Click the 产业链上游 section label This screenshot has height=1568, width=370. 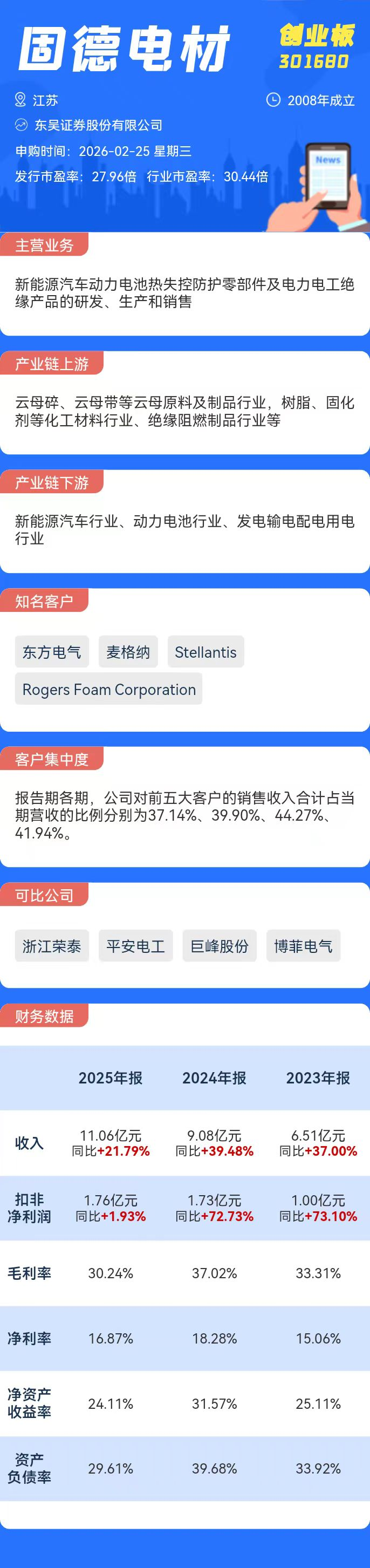pyautogui.click(x=52, y=364)
